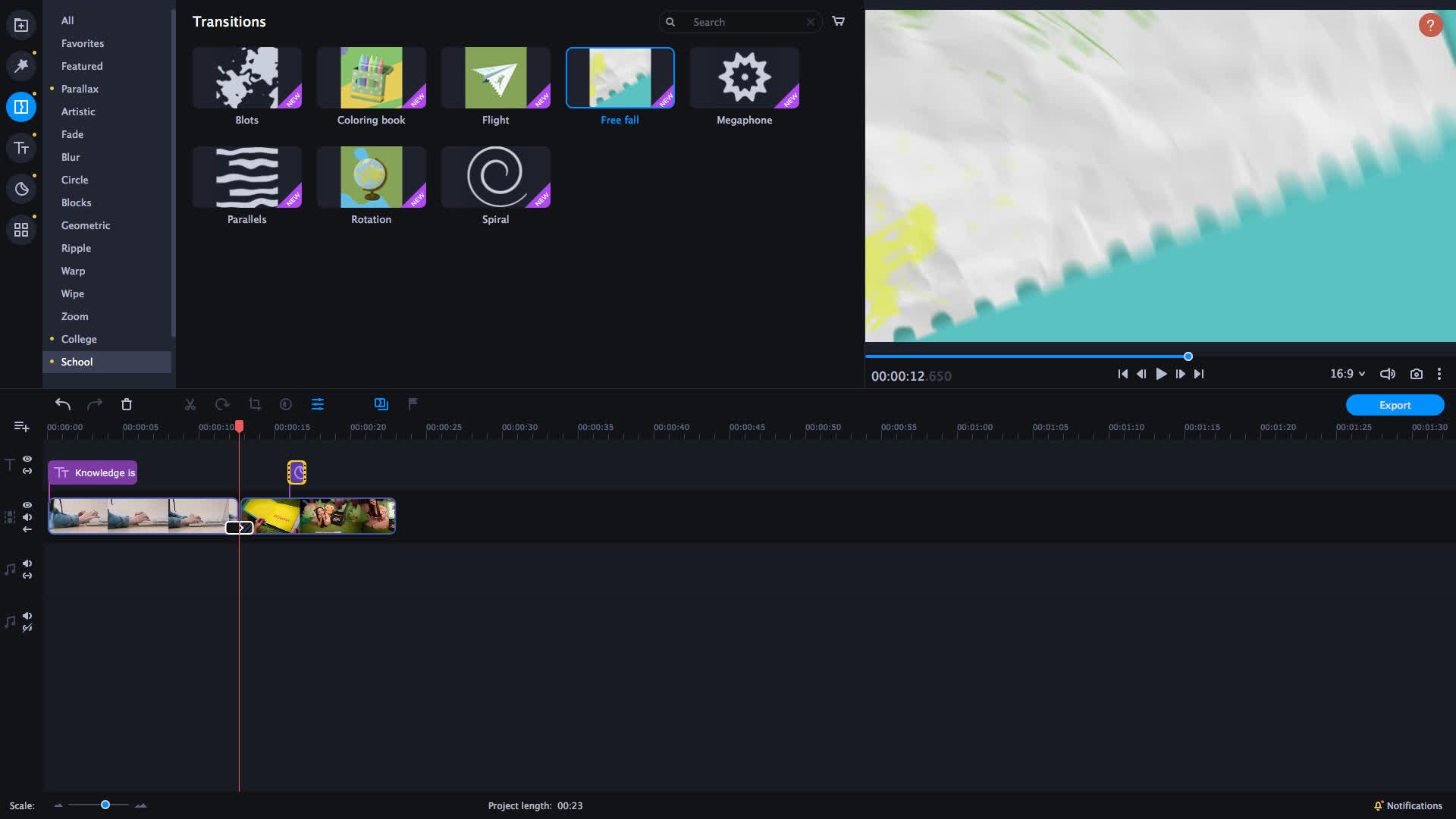
Task: Open the Import media panel
Action: (20, 24)
